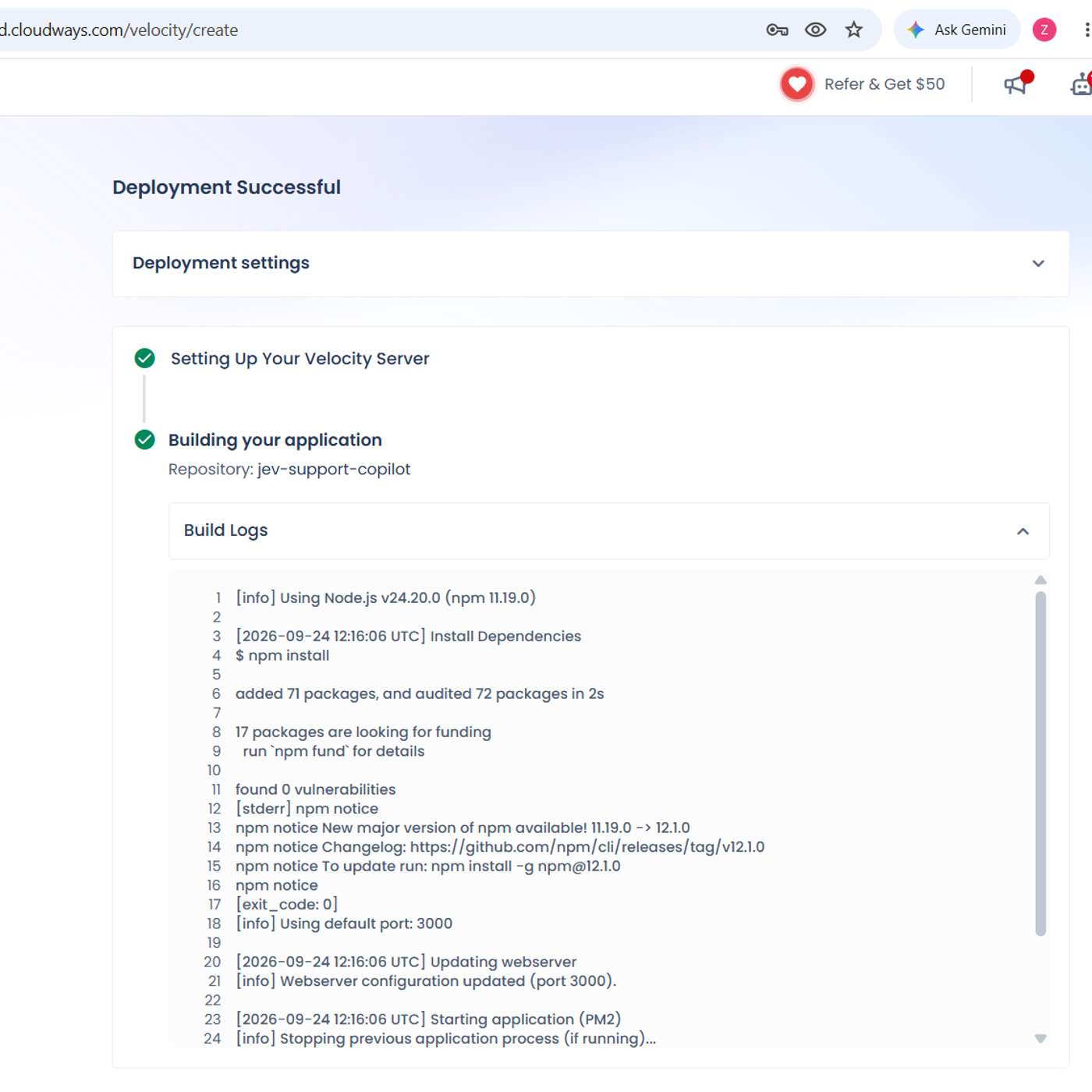
Task: Bookmark this page with the star icon
Action: [854, 30]
